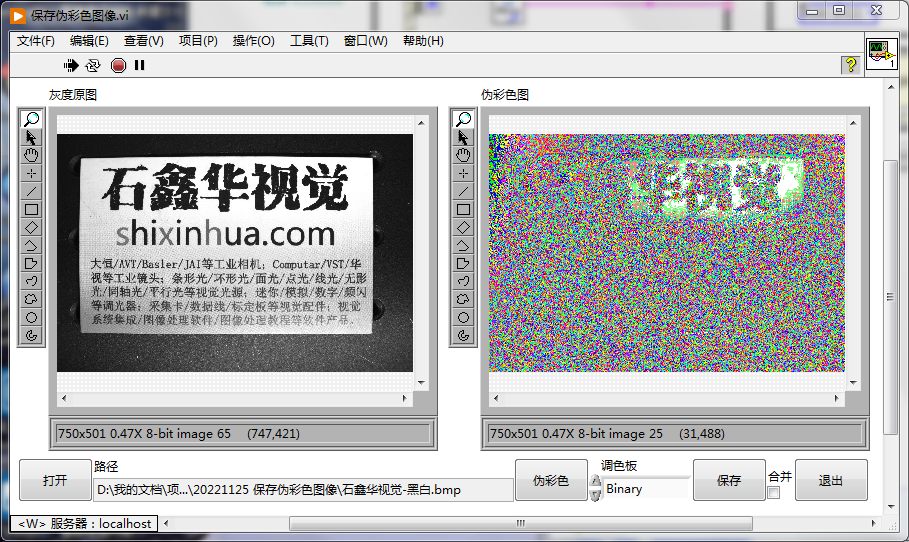Select Freehand Line tool in grayscale palette
This screenshot has width=909, height=542.
point(31,281)
